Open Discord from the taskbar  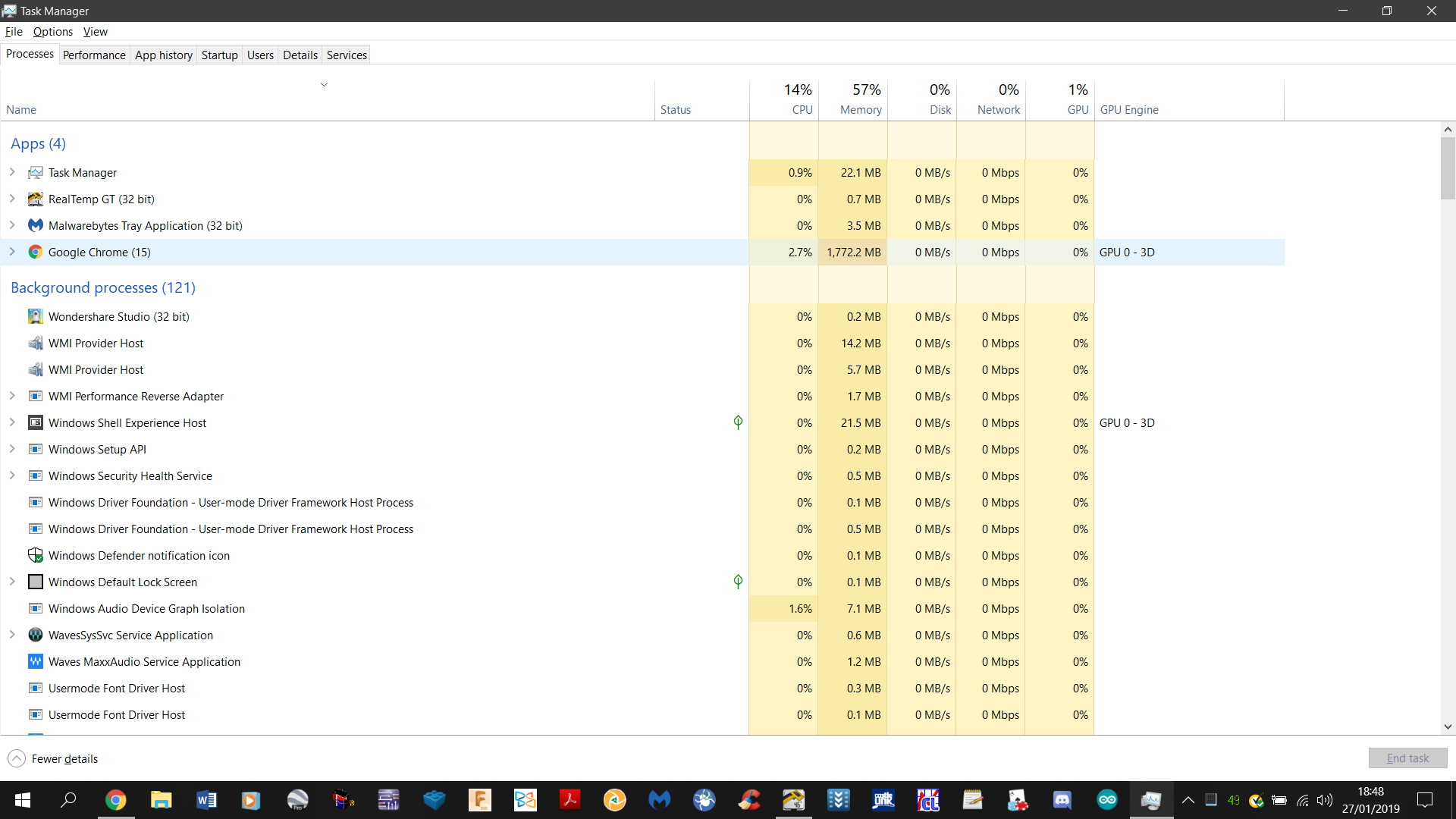coord(1062,800)
